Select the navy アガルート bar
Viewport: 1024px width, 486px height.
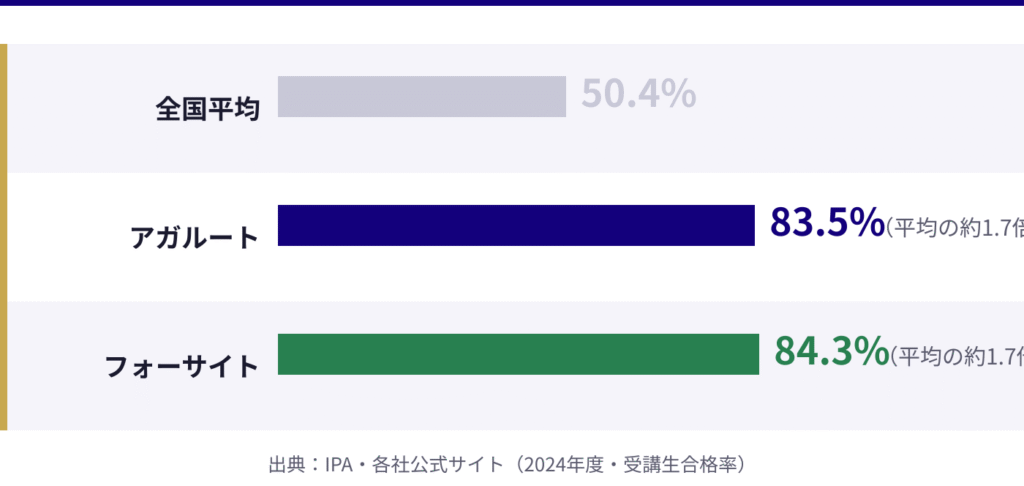pos(515,225)
